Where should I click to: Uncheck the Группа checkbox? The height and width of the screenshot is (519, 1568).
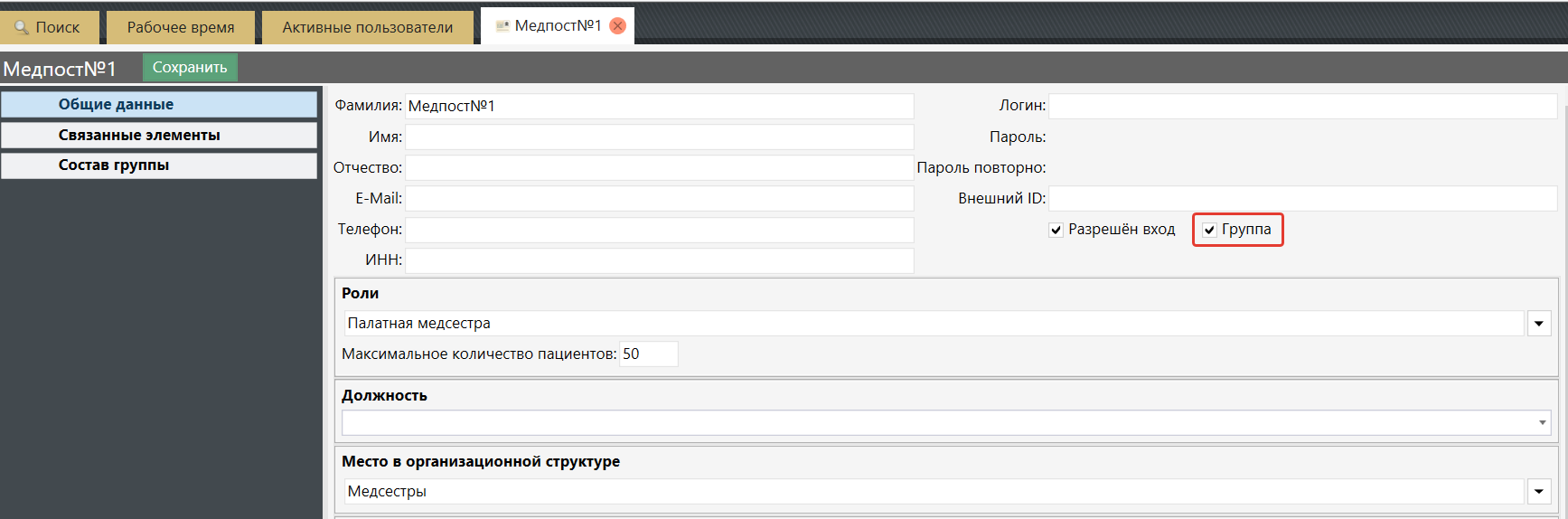pos(1209,230)
